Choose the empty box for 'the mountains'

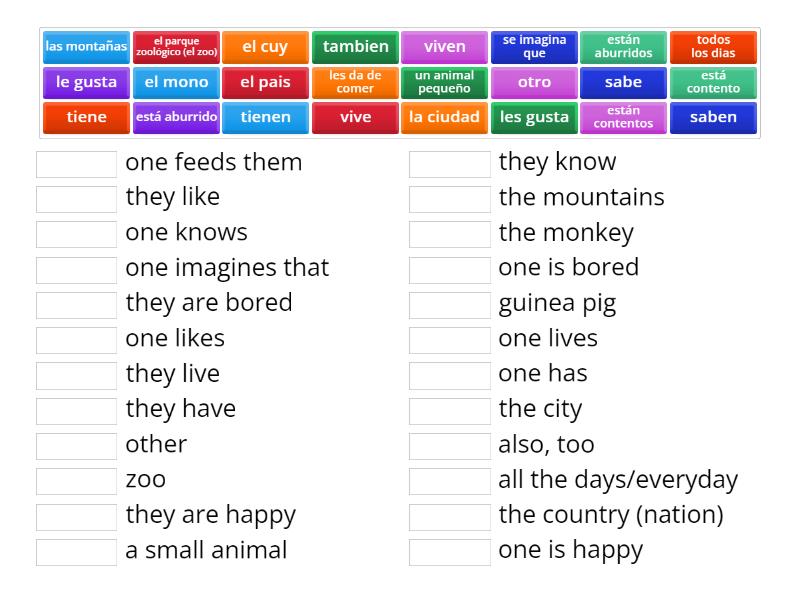coord(450,198)
